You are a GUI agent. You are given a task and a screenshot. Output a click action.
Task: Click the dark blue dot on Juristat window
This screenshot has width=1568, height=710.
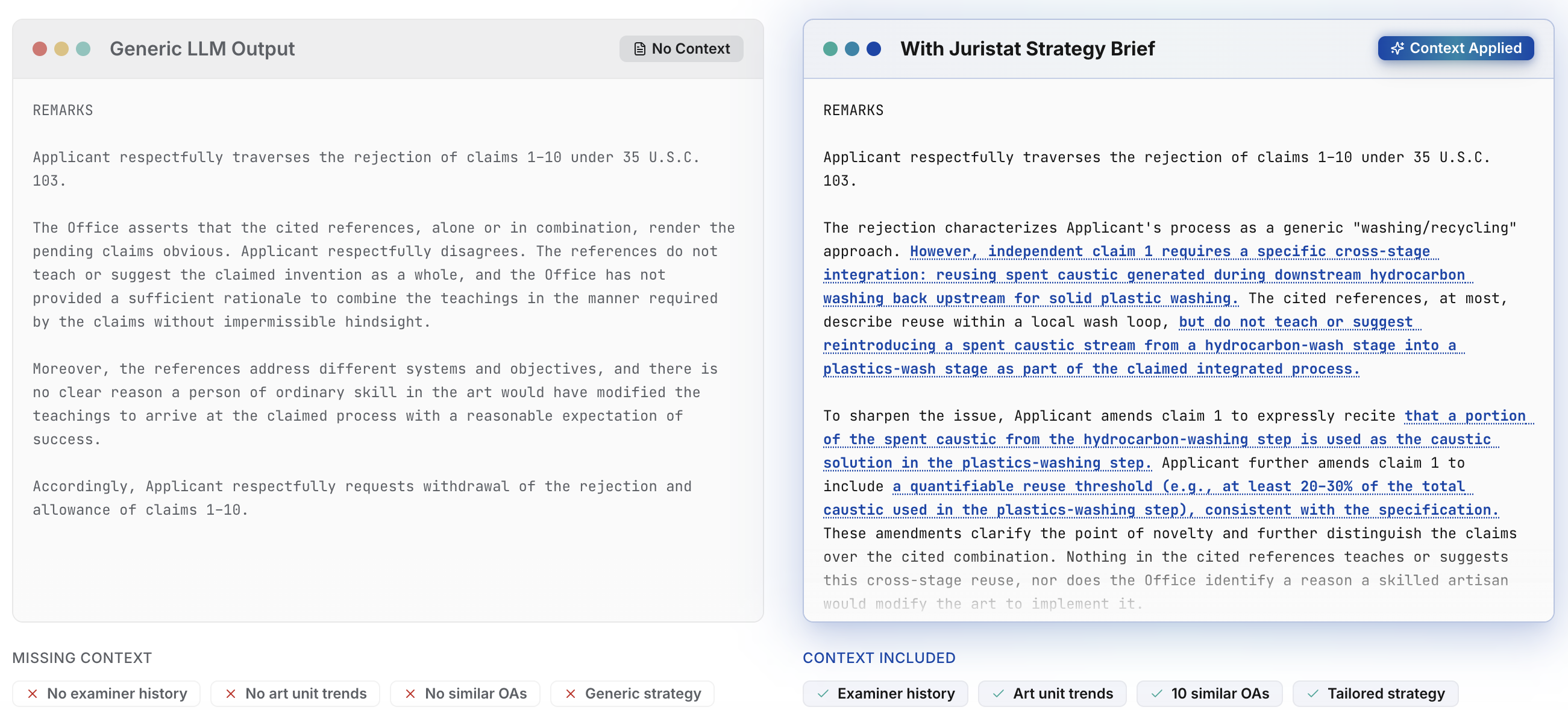(x=873, y=49)
